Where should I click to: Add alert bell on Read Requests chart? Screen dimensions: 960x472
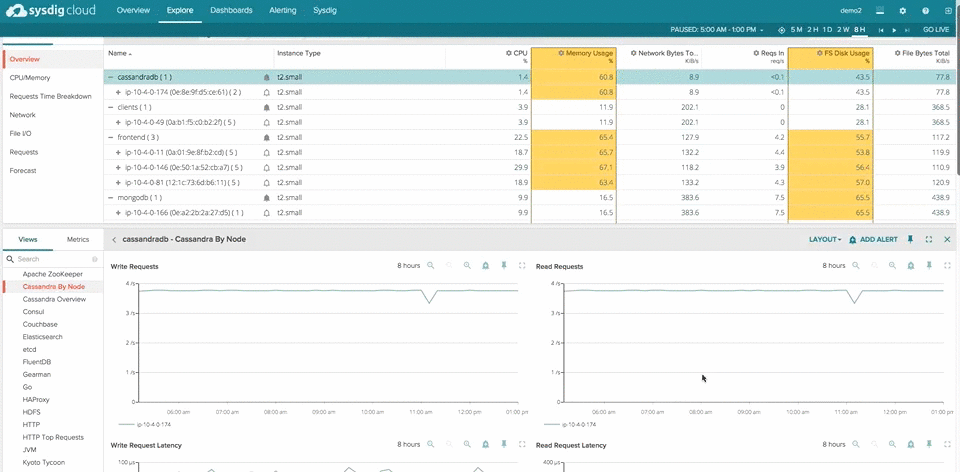pos(911,266)
